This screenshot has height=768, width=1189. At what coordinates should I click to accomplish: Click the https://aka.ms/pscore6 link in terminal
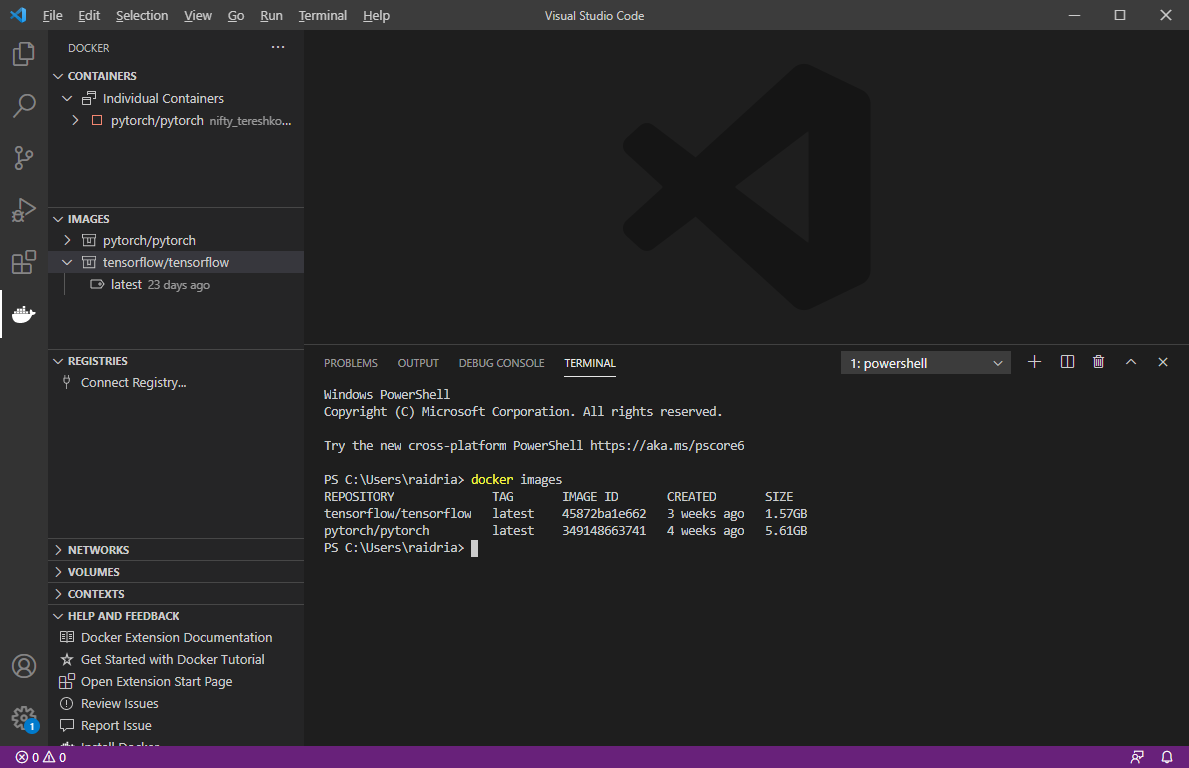pyautogui.click(x=667, y=446)
